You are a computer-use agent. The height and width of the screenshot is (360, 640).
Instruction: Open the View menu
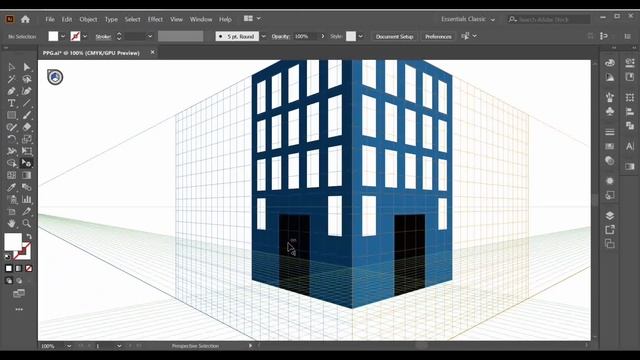point(176,19)
